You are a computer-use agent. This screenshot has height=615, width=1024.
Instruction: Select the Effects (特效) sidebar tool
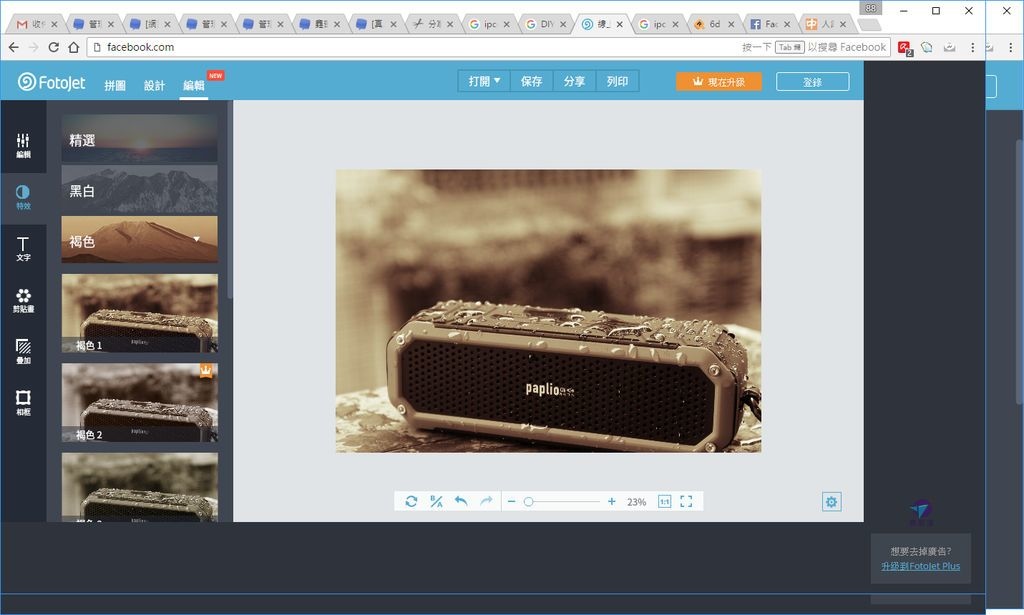[x=23, y=197]
